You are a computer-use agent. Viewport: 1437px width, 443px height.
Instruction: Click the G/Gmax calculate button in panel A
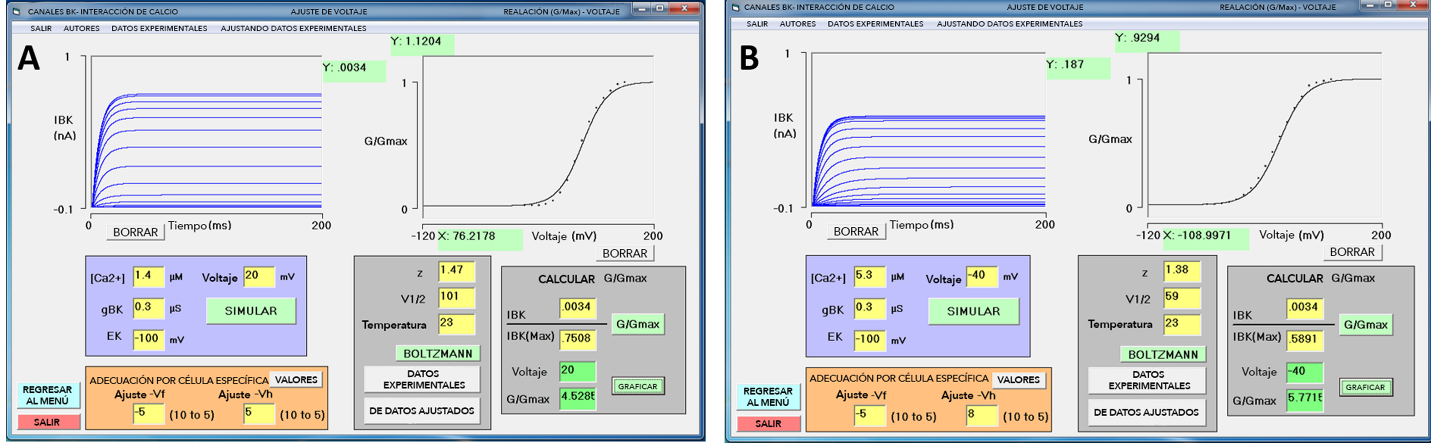(637, 324)
